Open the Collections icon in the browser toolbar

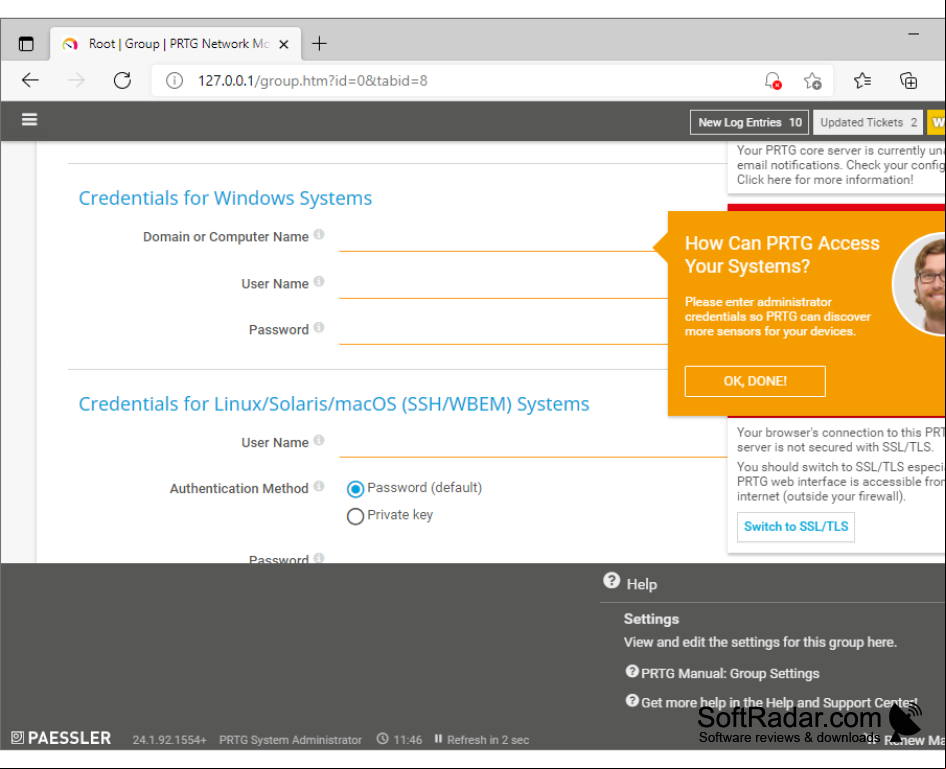point(908,80)
